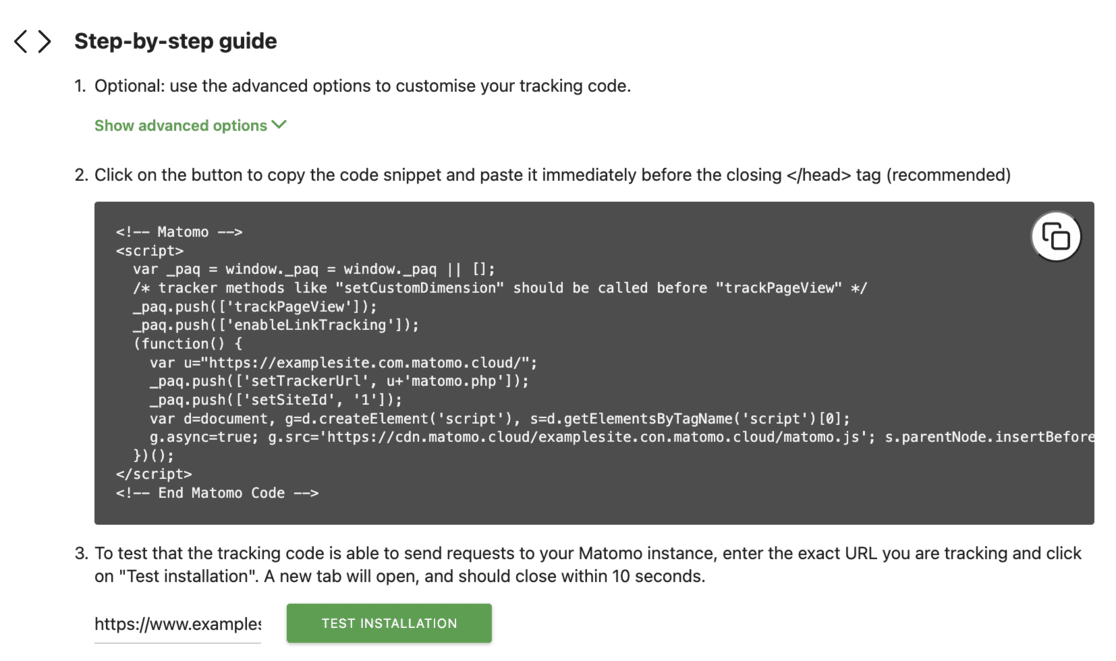The width and height of the screenshot is (1116, 661).
Task: Click inside the website URL input field
Action: (176, 622)
